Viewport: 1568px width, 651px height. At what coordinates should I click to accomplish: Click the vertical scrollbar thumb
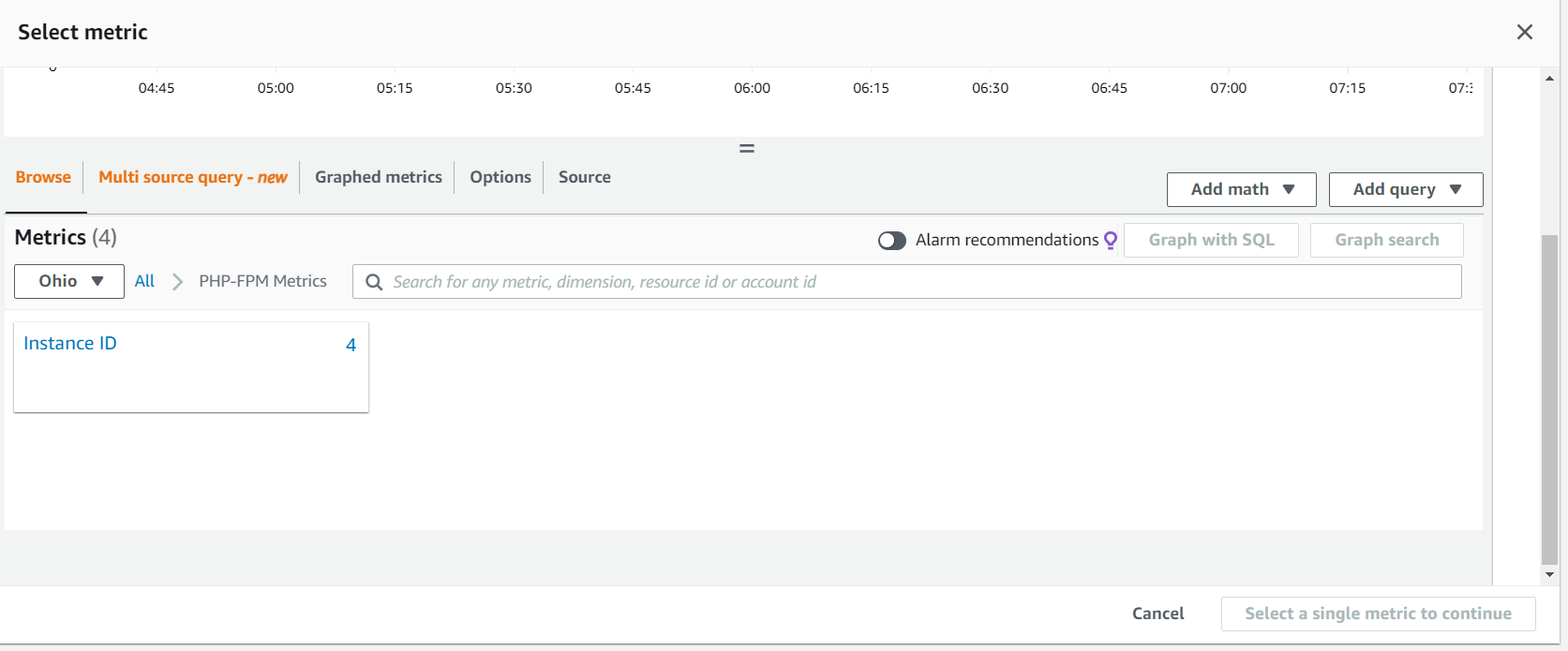[1549, 398]
